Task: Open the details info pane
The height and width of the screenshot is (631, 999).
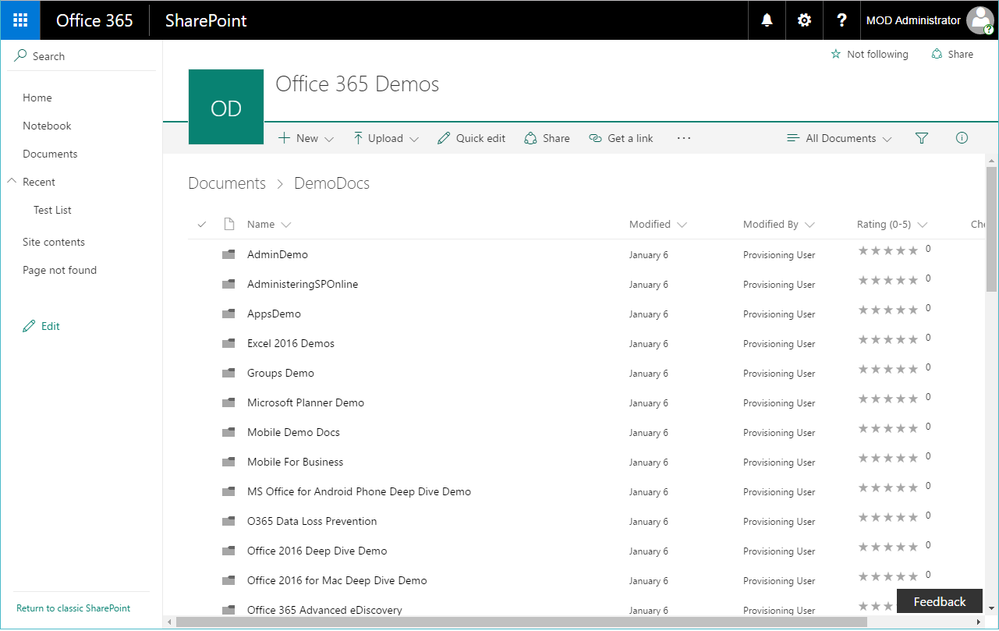Action: tap(961, 138)
